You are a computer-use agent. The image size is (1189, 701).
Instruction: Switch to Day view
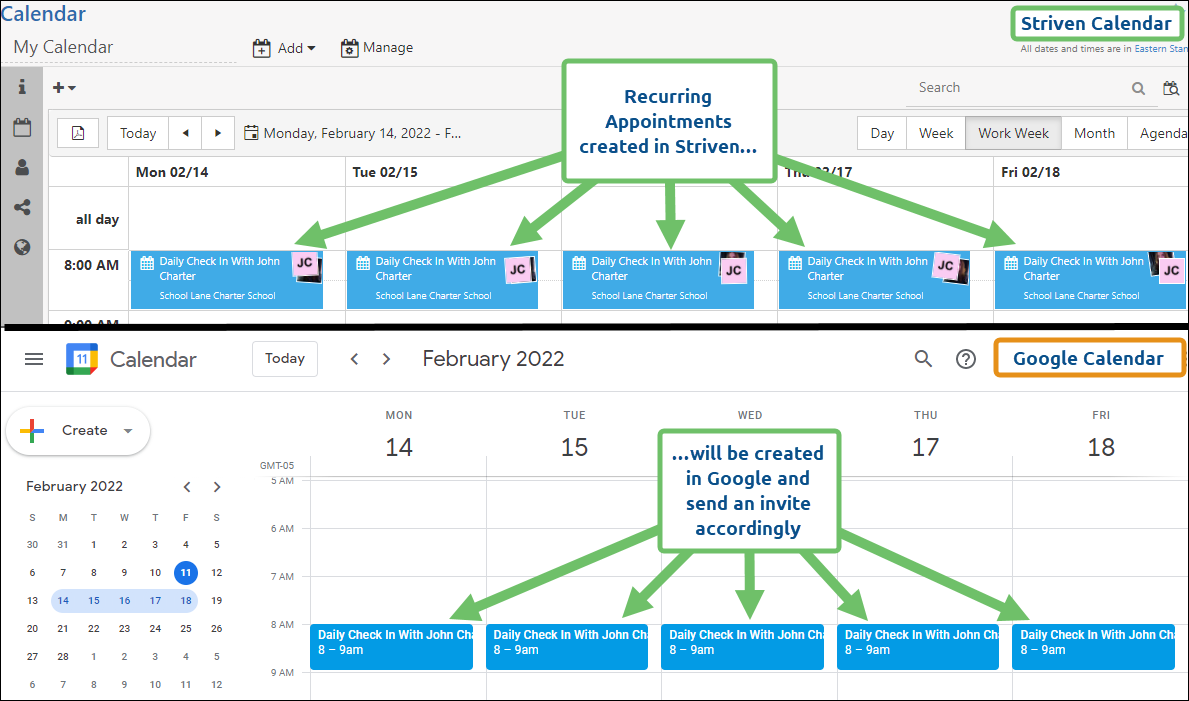[x=882, y=133]
